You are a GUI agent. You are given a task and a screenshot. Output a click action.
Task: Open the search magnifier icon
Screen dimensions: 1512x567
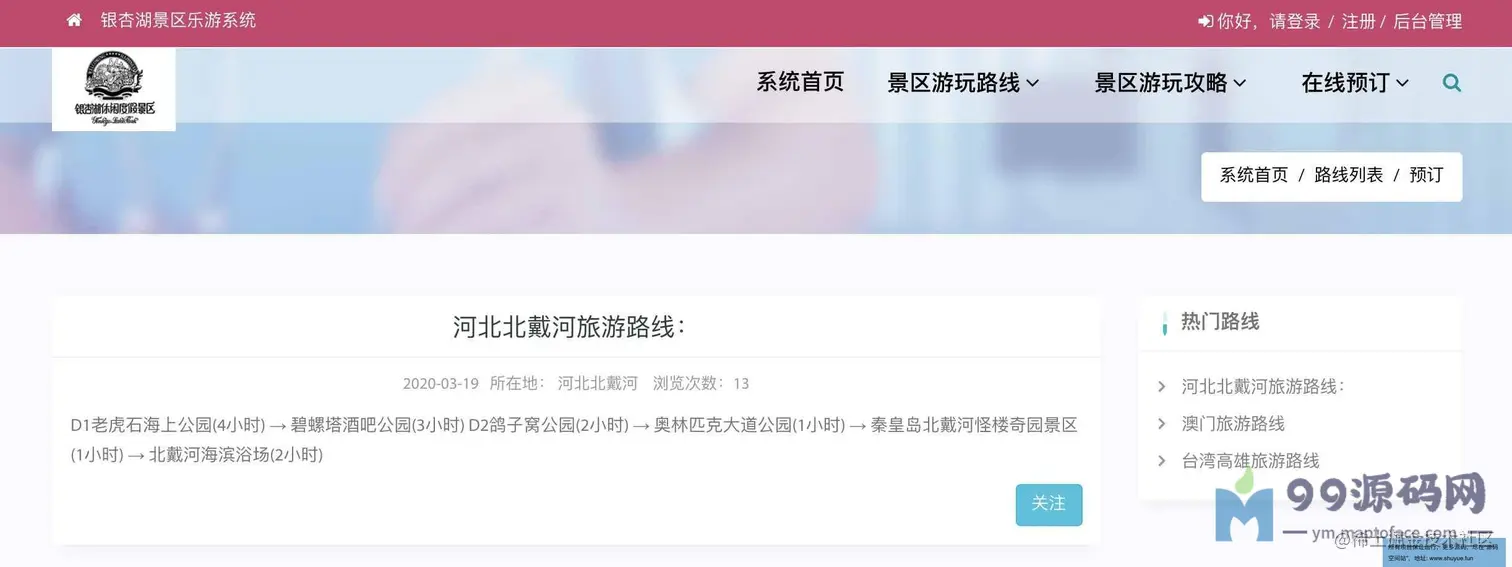(1452, 83)
